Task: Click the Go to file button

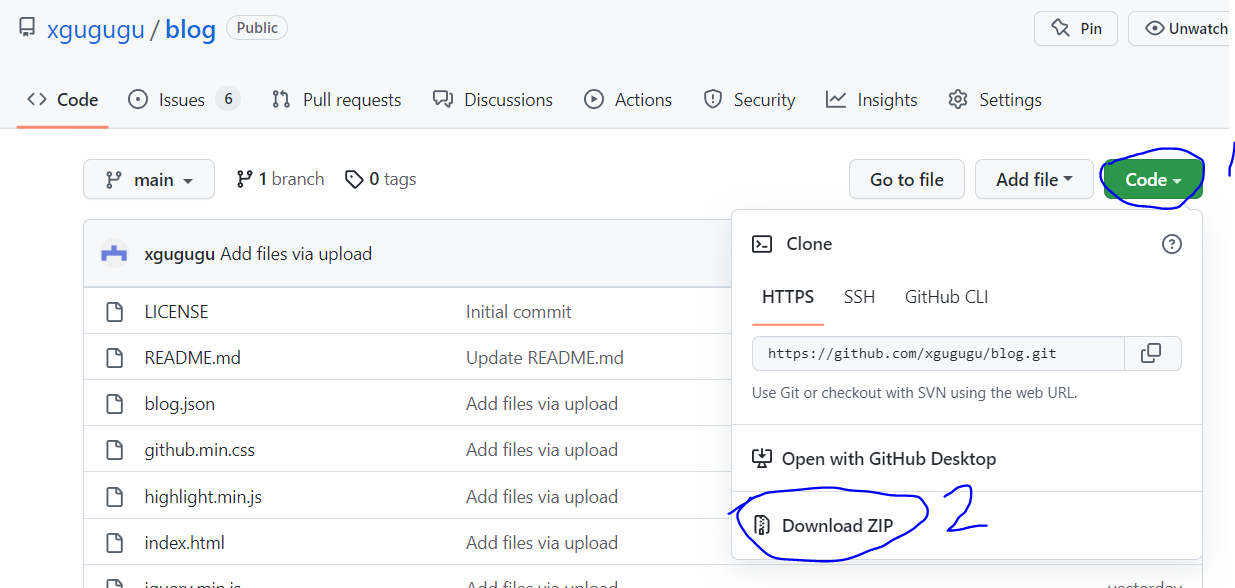Action: [x=907, y=179]
